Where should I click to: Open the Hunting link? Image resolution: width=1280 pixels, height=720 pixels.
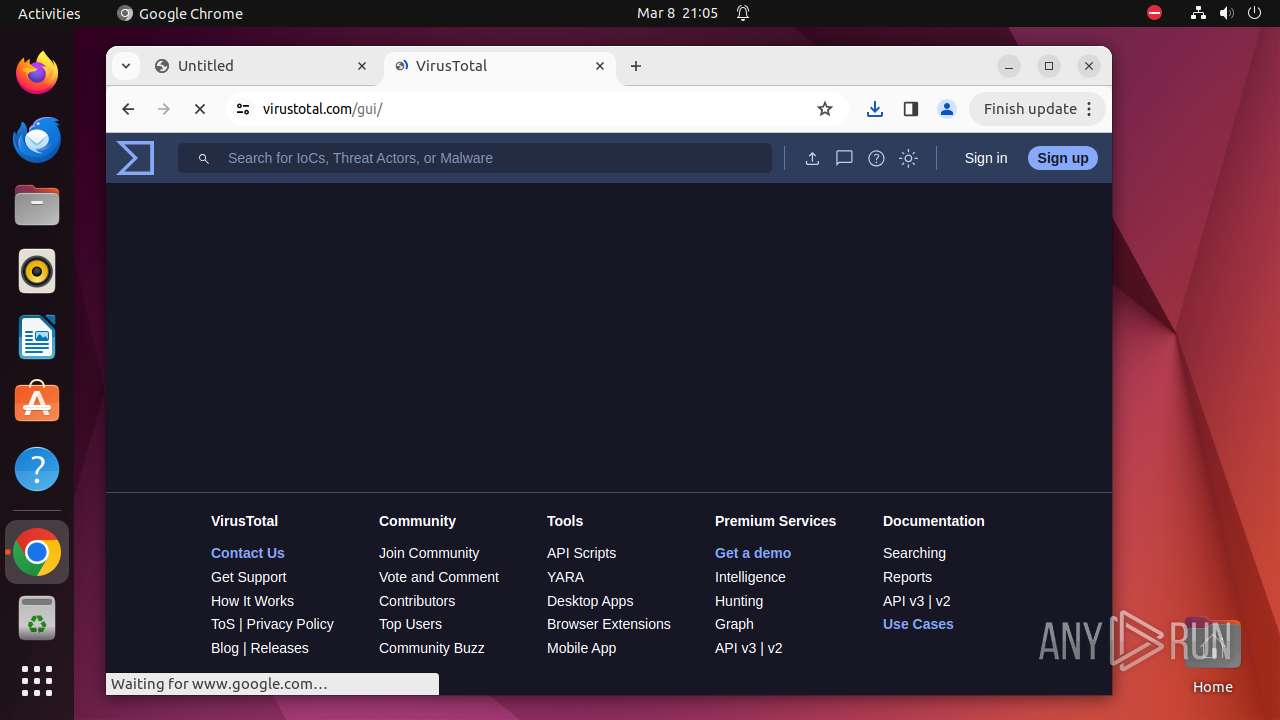[739, 601]
